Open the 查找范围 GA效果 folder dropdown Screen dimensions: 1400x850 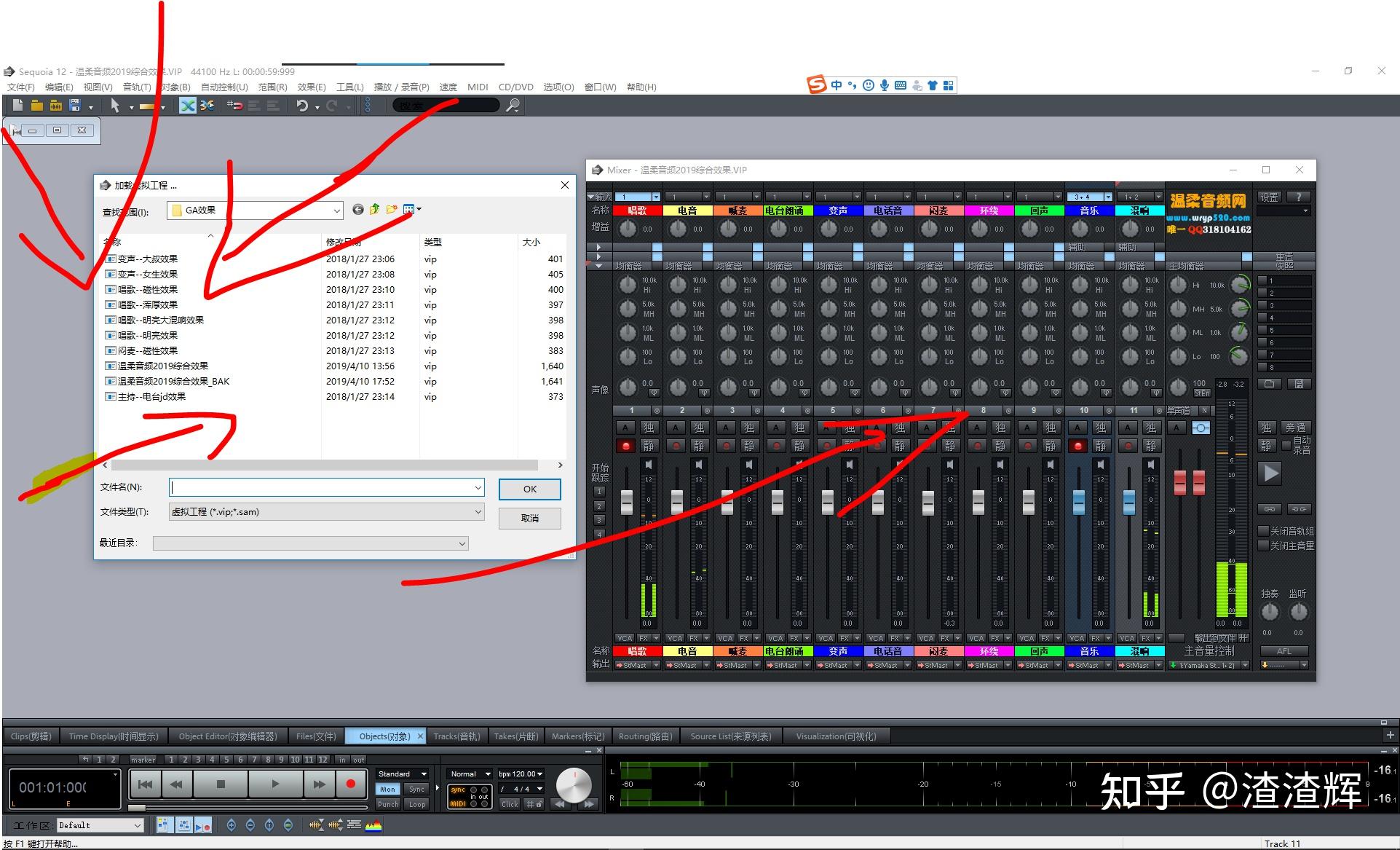coord(336,210)
